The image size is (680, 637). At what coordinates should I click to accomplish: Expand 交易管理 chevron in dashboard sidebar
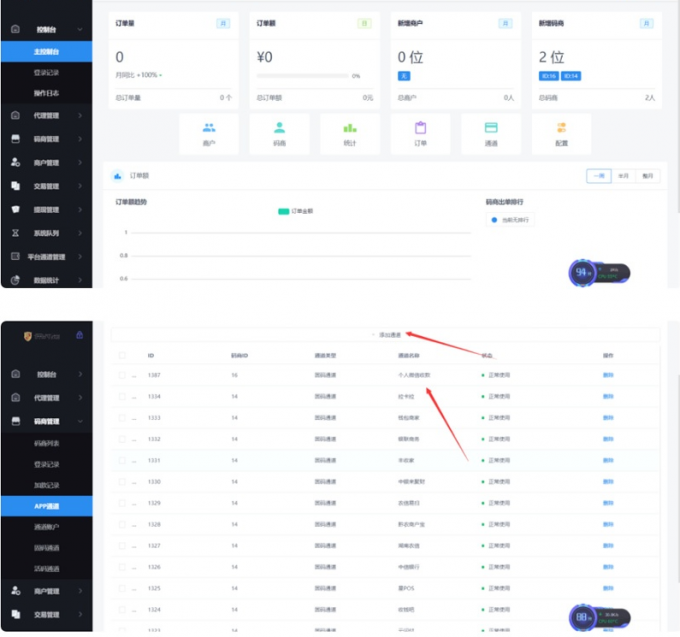tap(80, 186)
